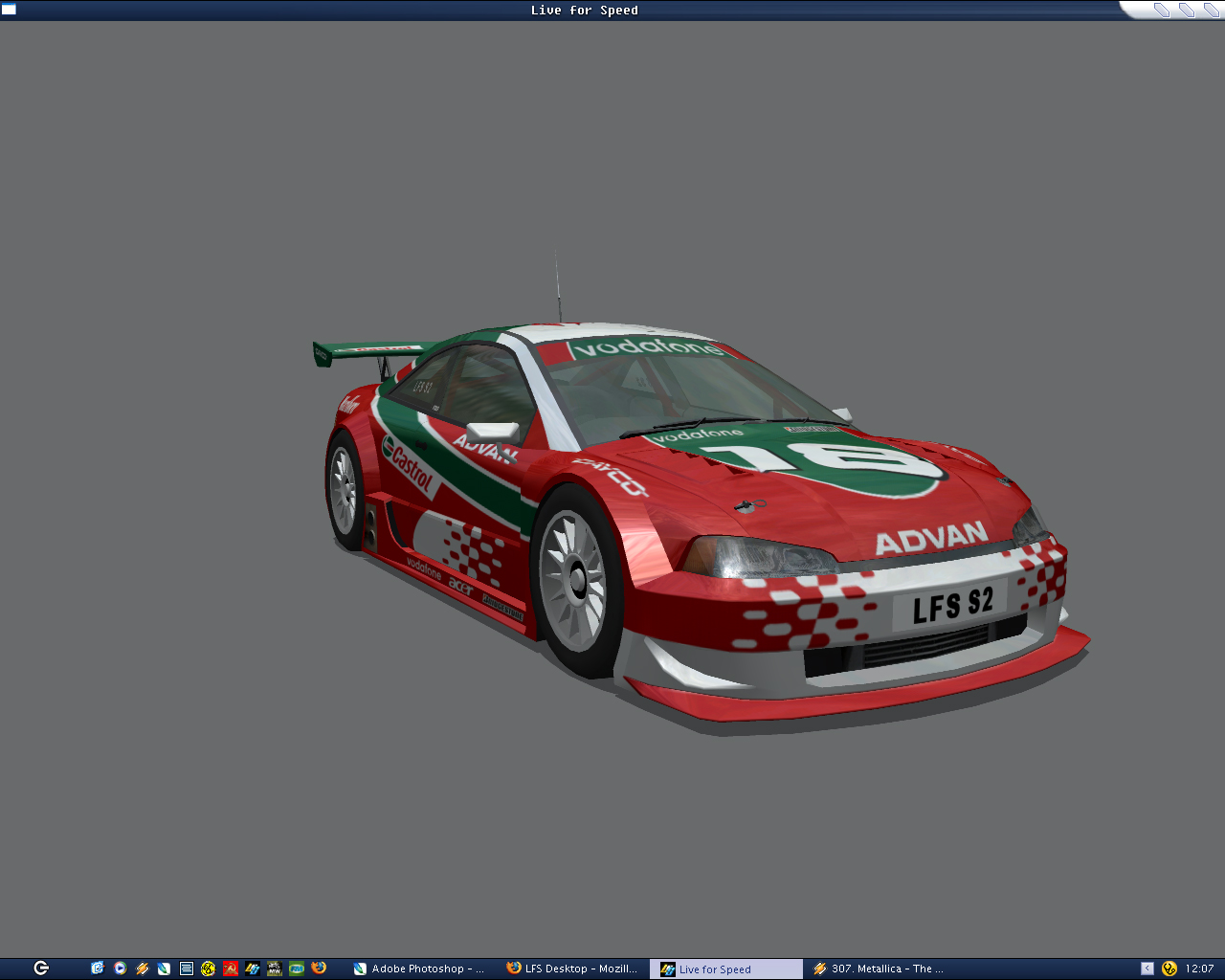Open the text document quick launch icon
The image size is (1225, 980).
(x=186, y=969)
